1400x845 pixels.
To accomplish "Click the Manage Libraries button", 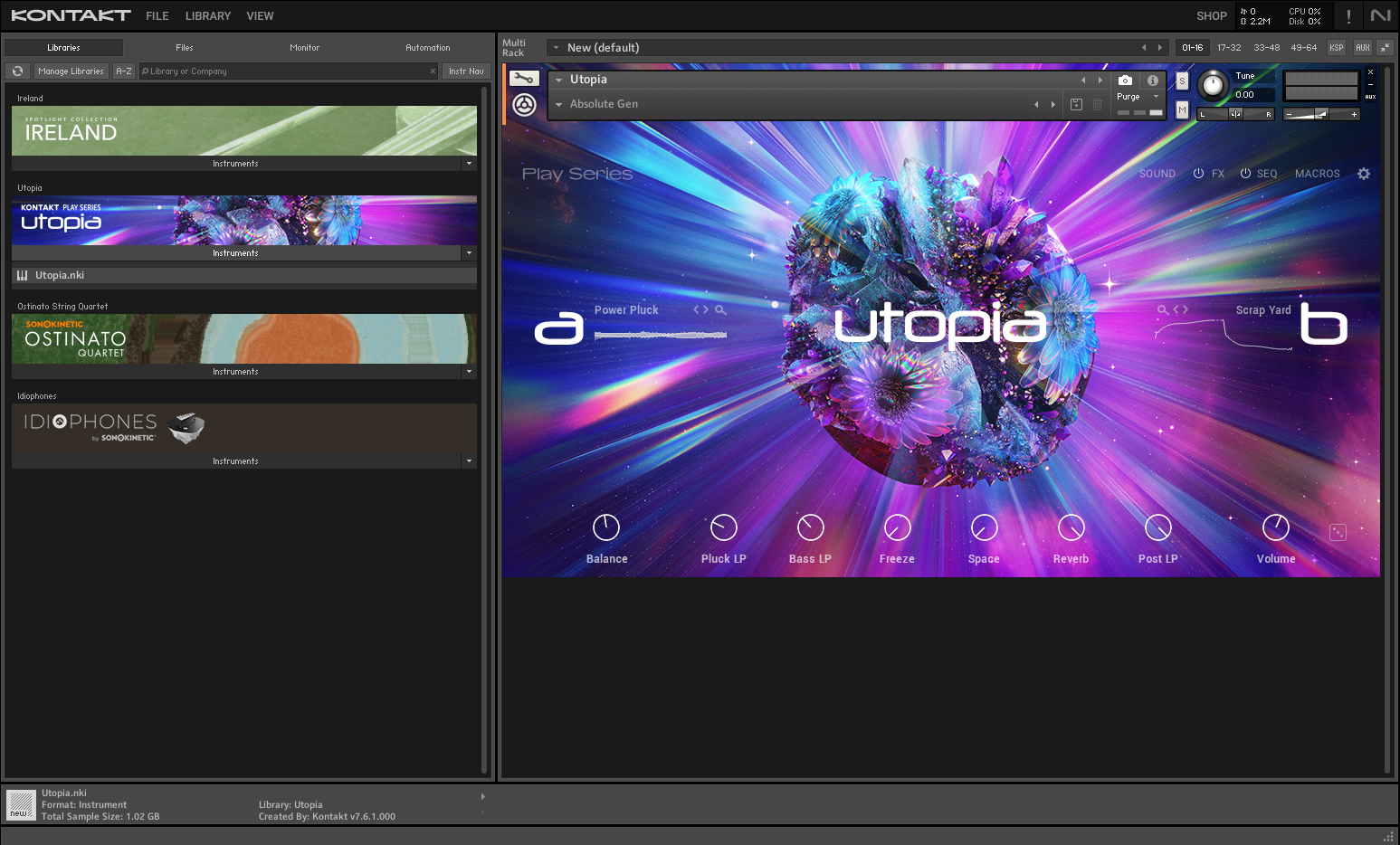I will [71, 71].
